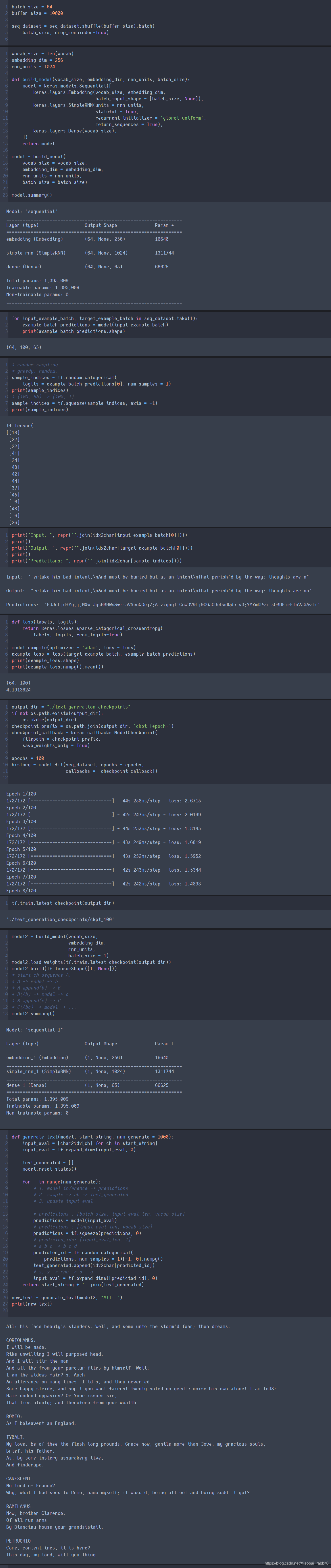Click the 'output_dir = "./text_generation_checkpoints"' line

click(x=71, y=707)
